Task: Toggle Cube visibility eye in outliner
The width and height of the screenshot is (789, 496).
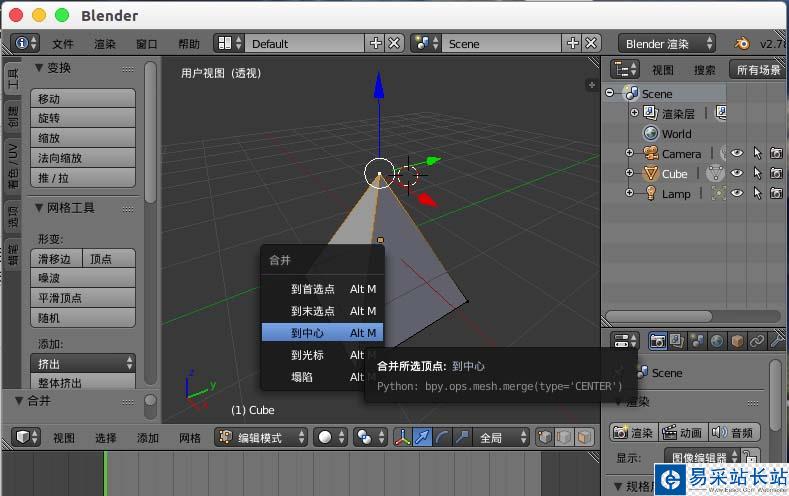Action: tap(737, 173)
